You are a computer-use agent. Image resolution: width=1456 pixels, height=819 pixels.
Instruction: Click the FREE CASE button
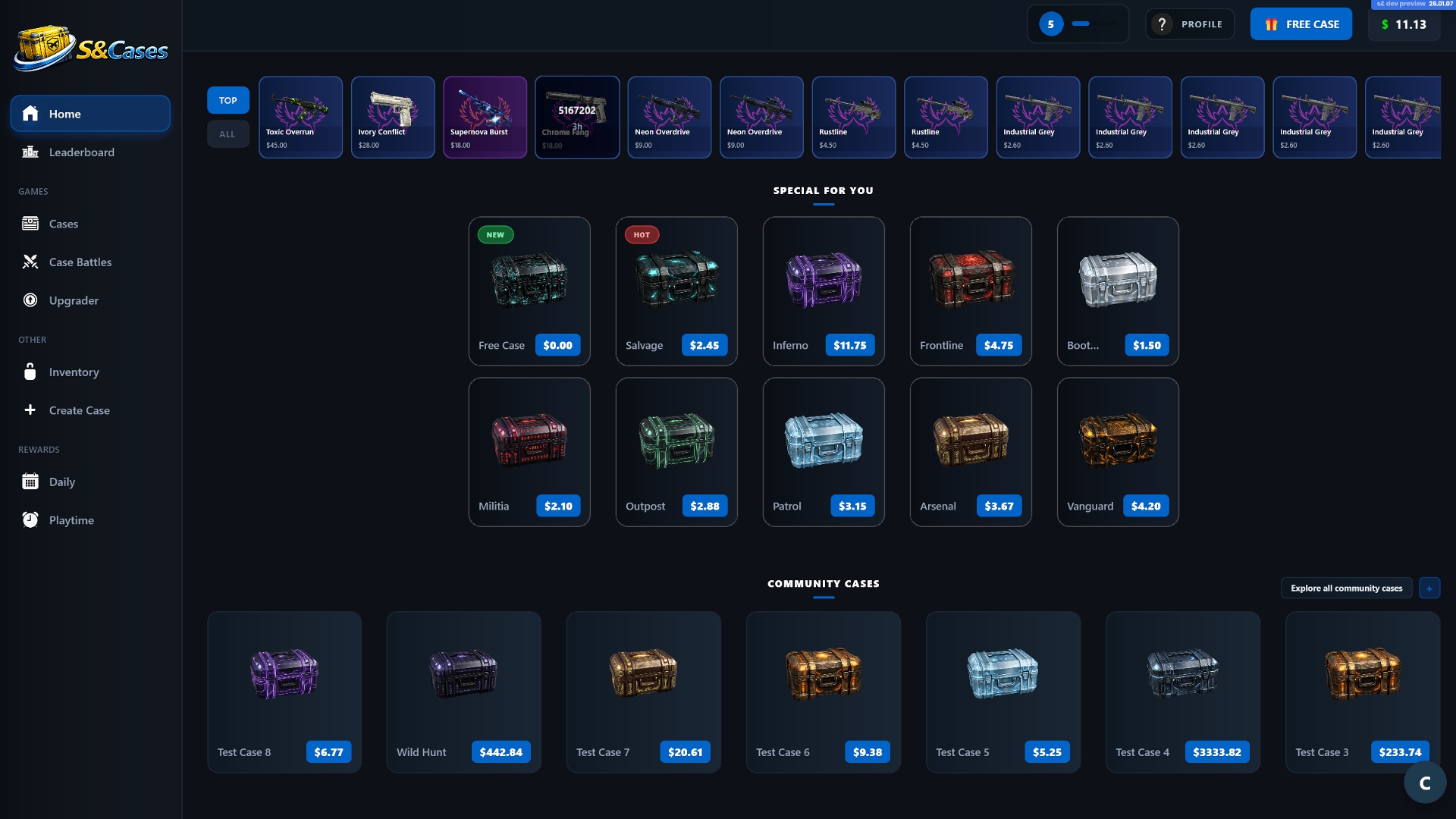pyautogui.click(x=1301, y=24)
